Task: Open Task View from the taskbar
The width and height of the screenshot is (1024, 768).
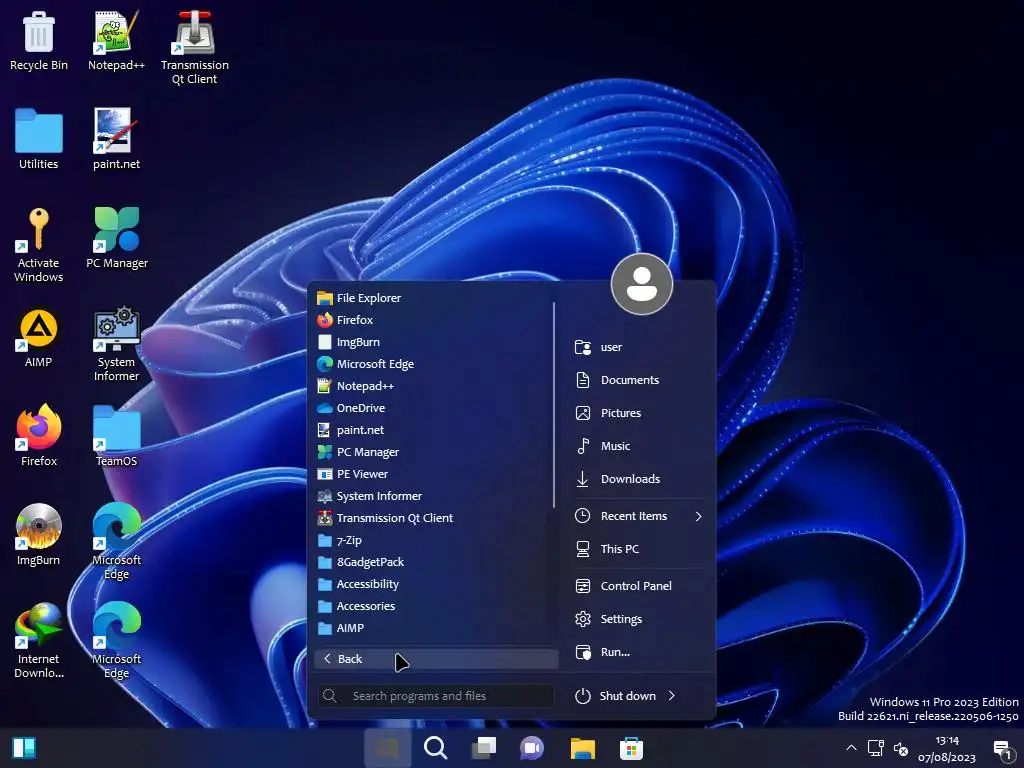Action: coord(484,748)
